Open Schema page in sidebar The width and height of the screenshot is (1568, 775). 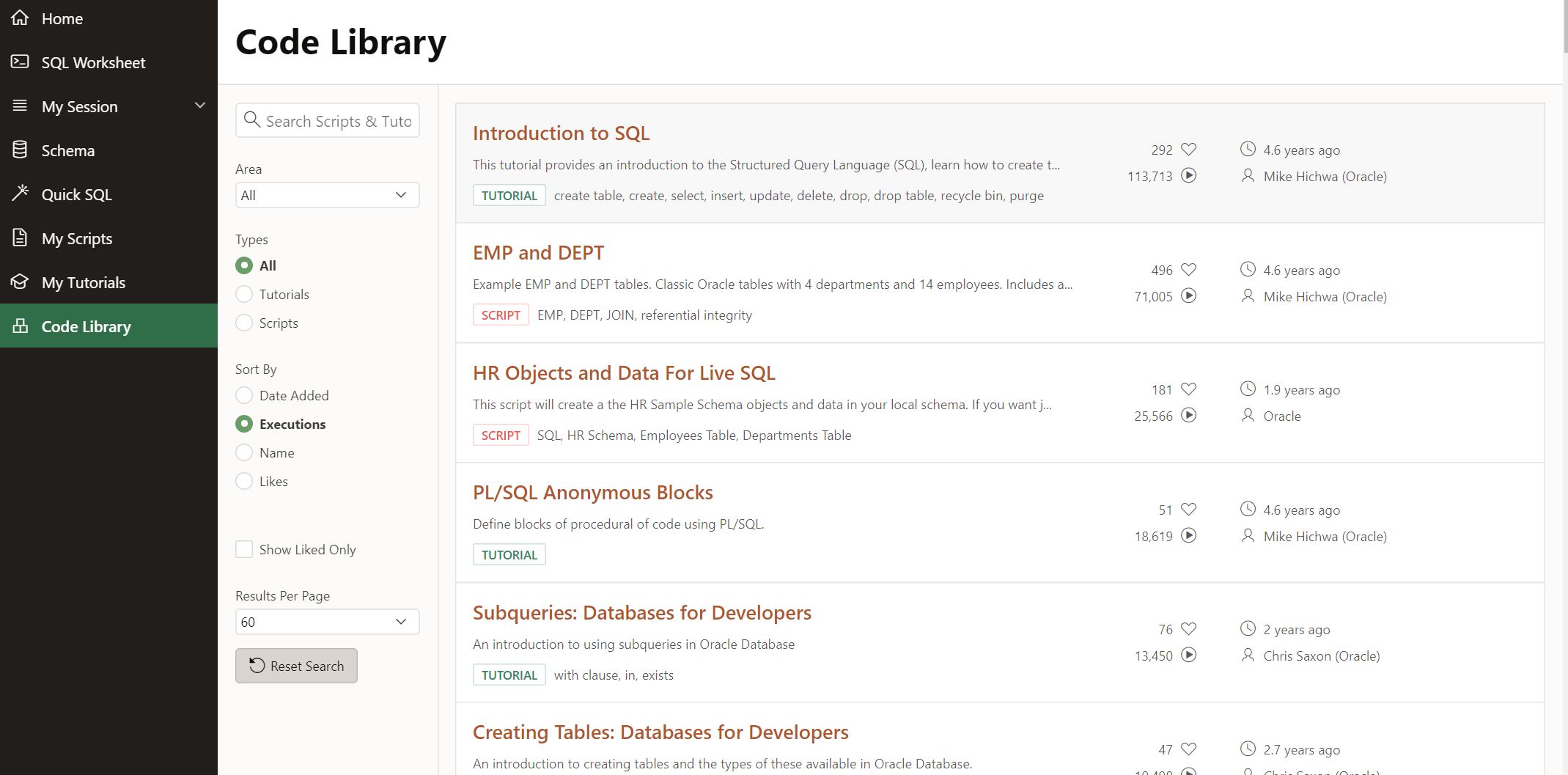(108, 150)
